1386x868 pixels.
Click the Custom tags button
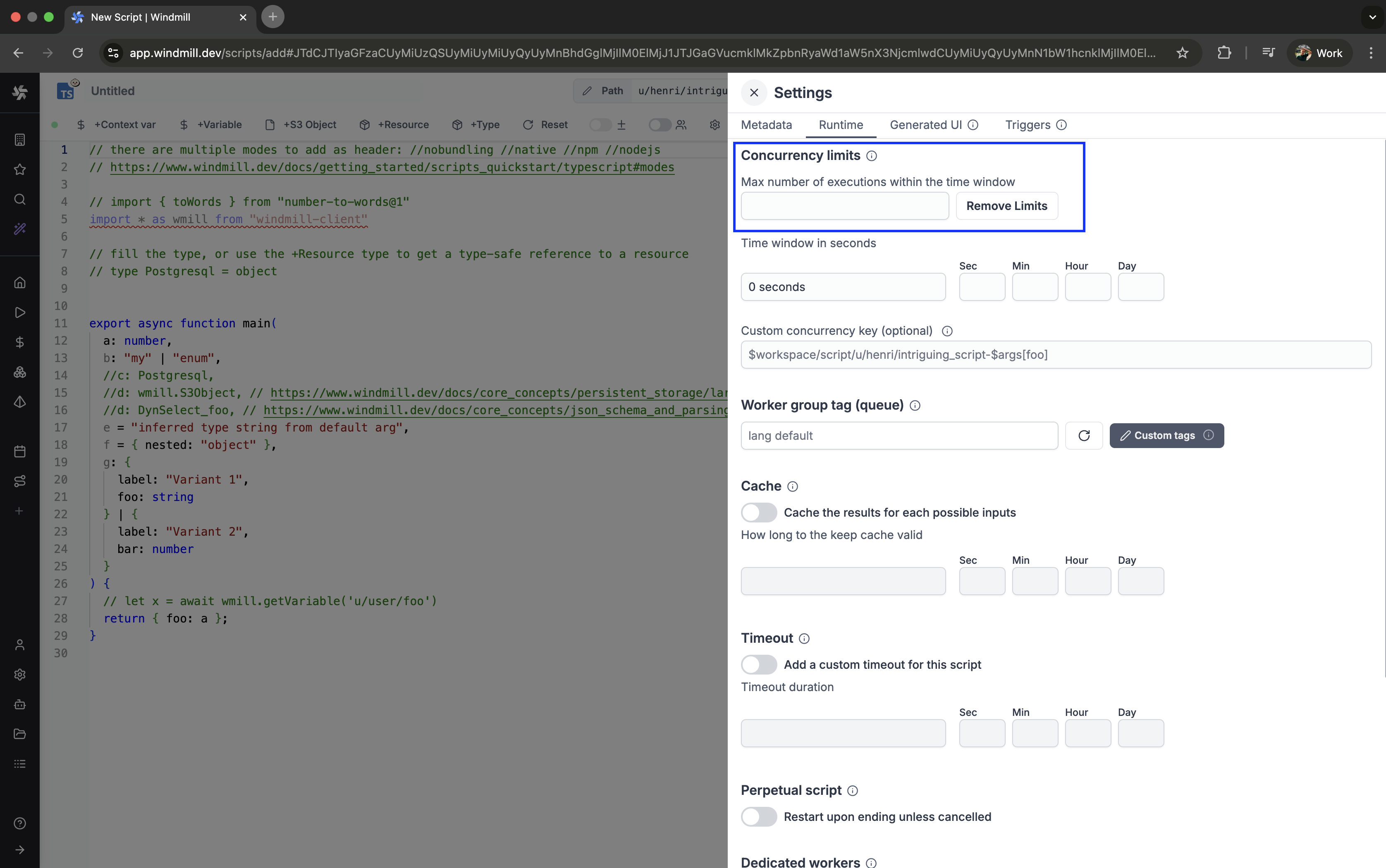tap(1166, 435)
